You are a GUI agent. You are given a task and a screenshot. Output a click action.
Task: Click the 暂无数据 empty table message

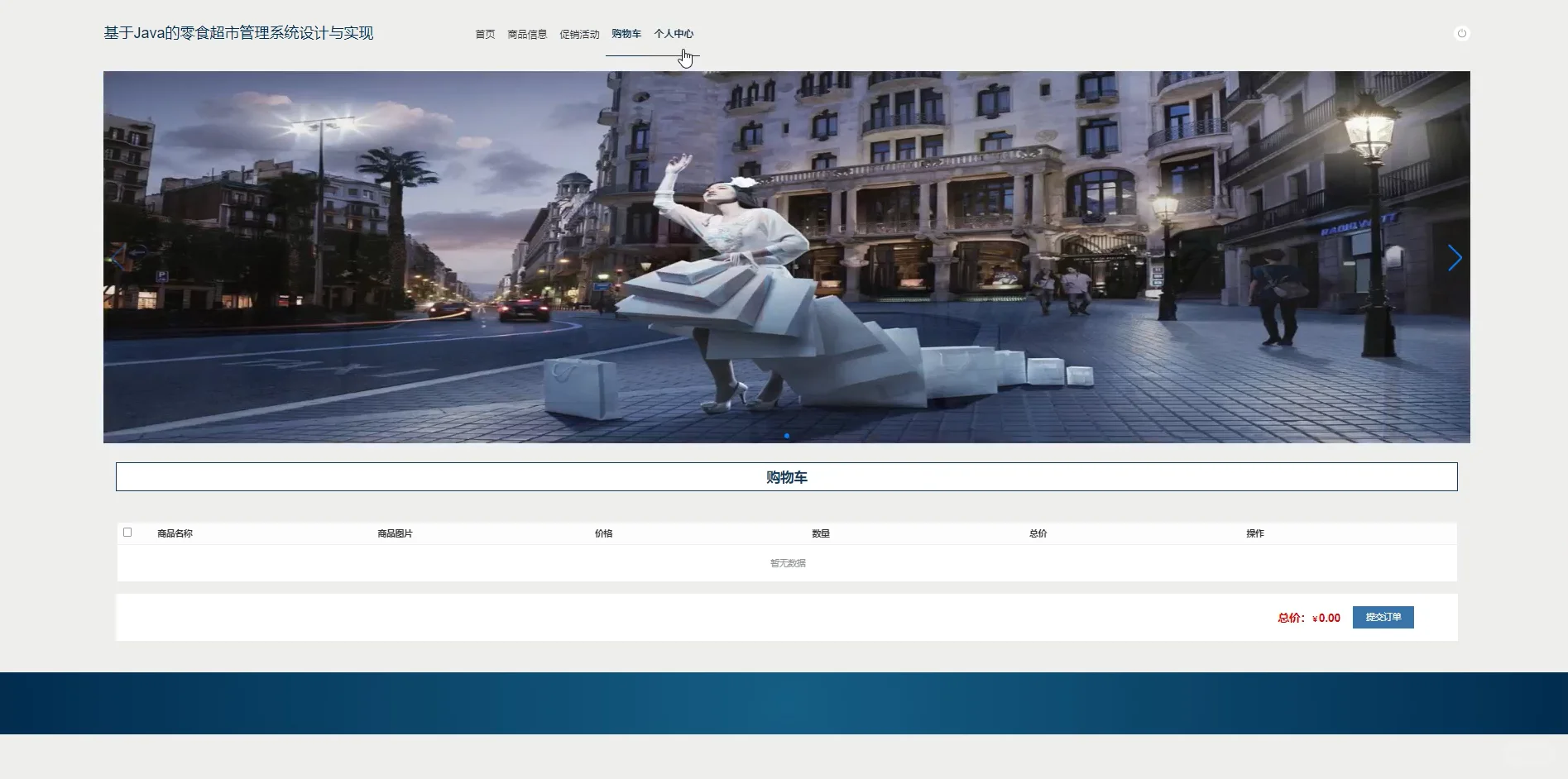788,563
